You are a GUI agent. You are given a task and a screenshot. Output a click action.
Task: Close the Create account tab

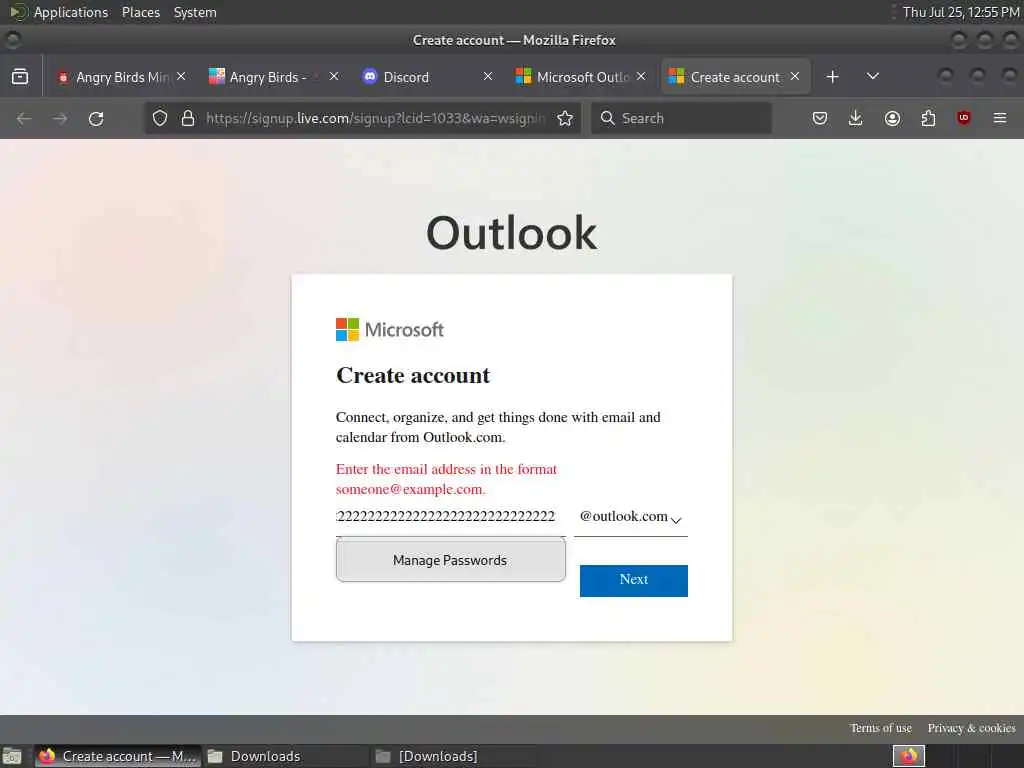pos(795,76)
